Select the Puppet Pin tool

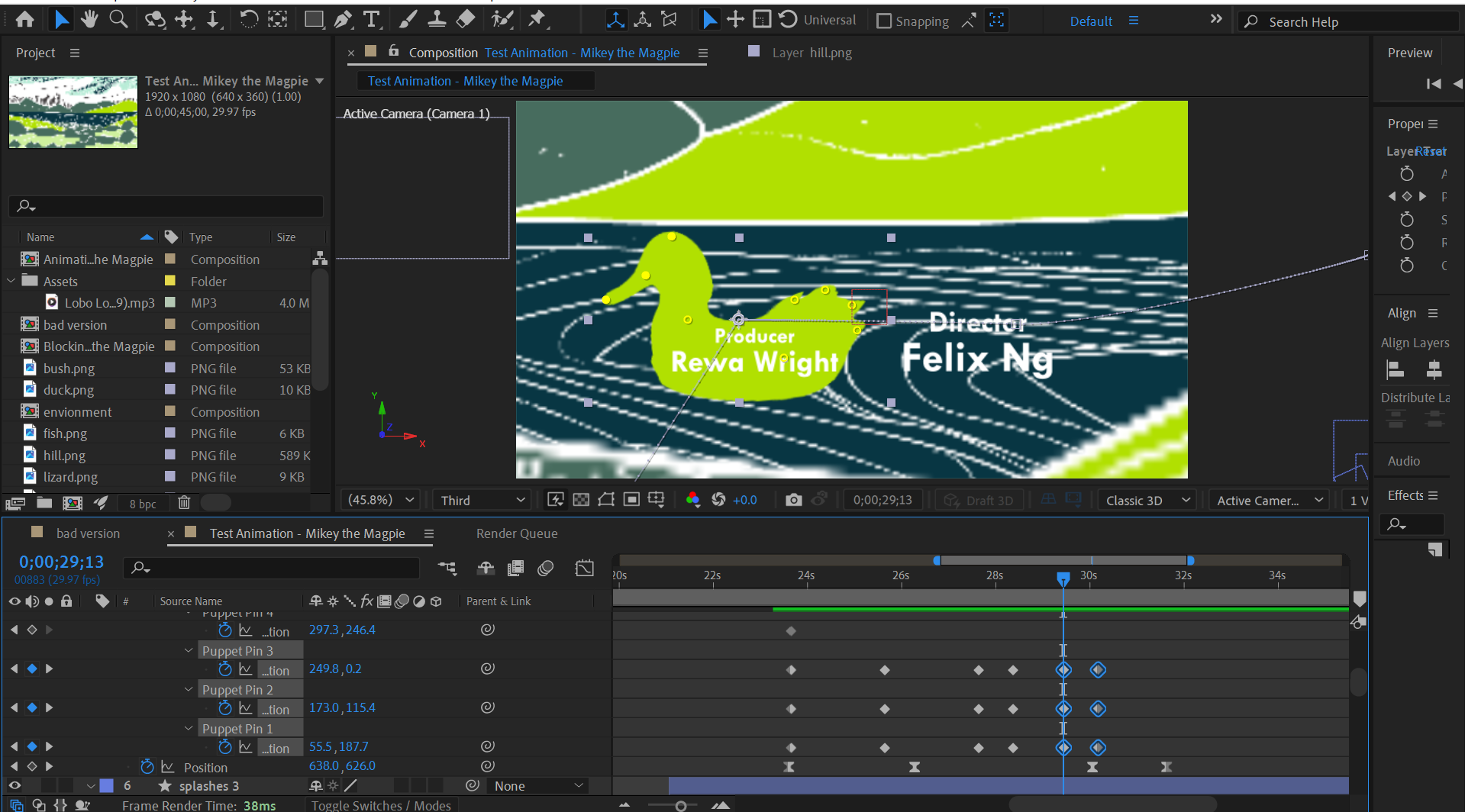tap(537, 20)
